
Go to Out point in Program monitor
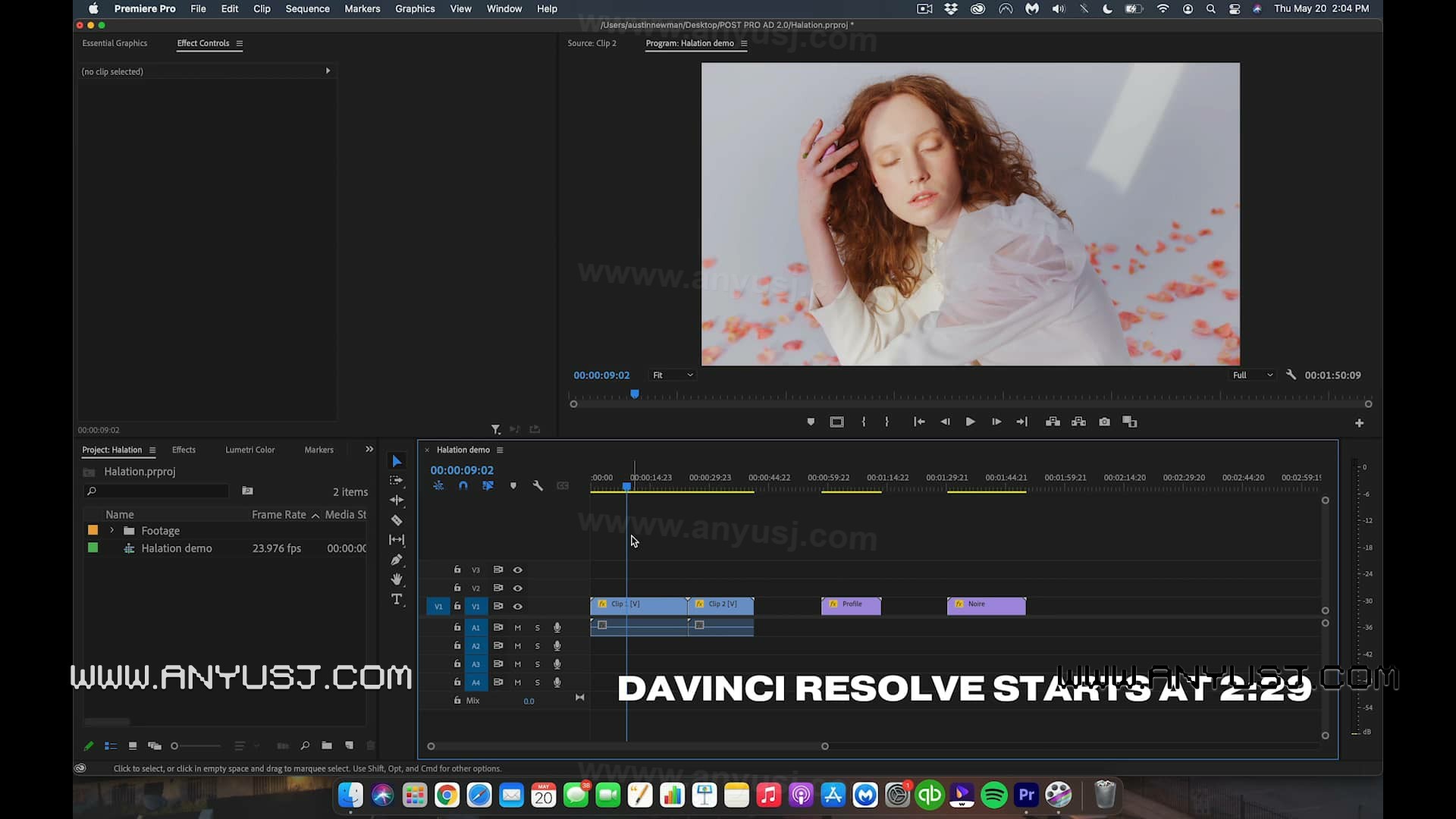click(x=1022, y=422)
